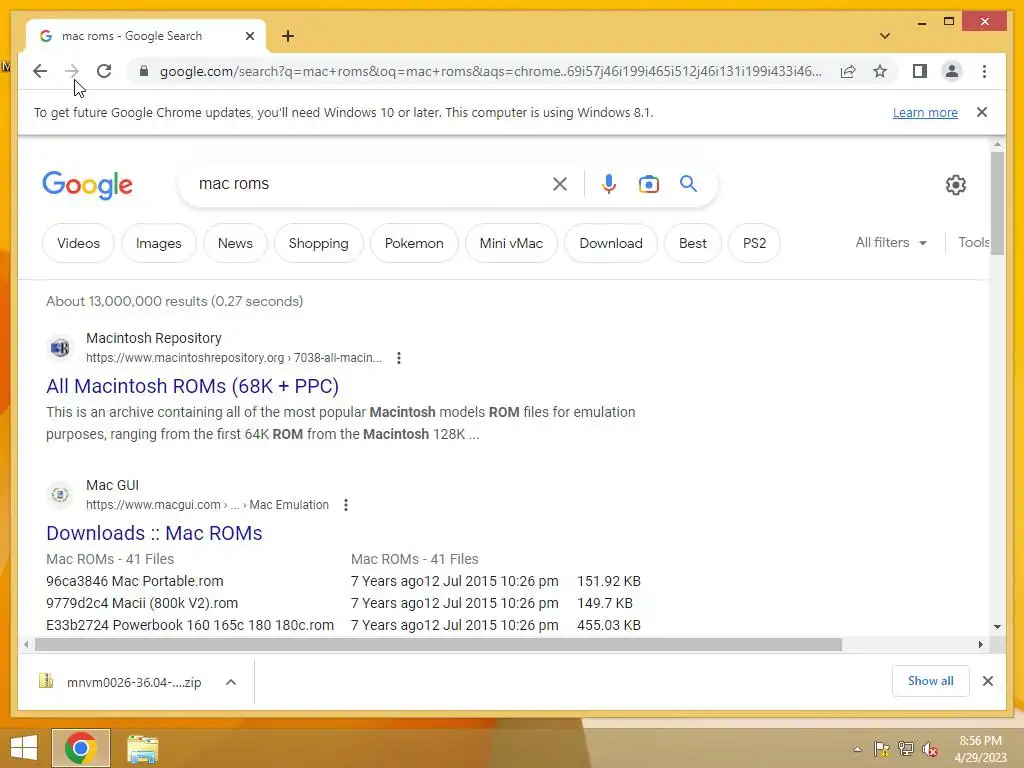
Task: Click the Mac GUI site favicon
Action: [60, 494]
